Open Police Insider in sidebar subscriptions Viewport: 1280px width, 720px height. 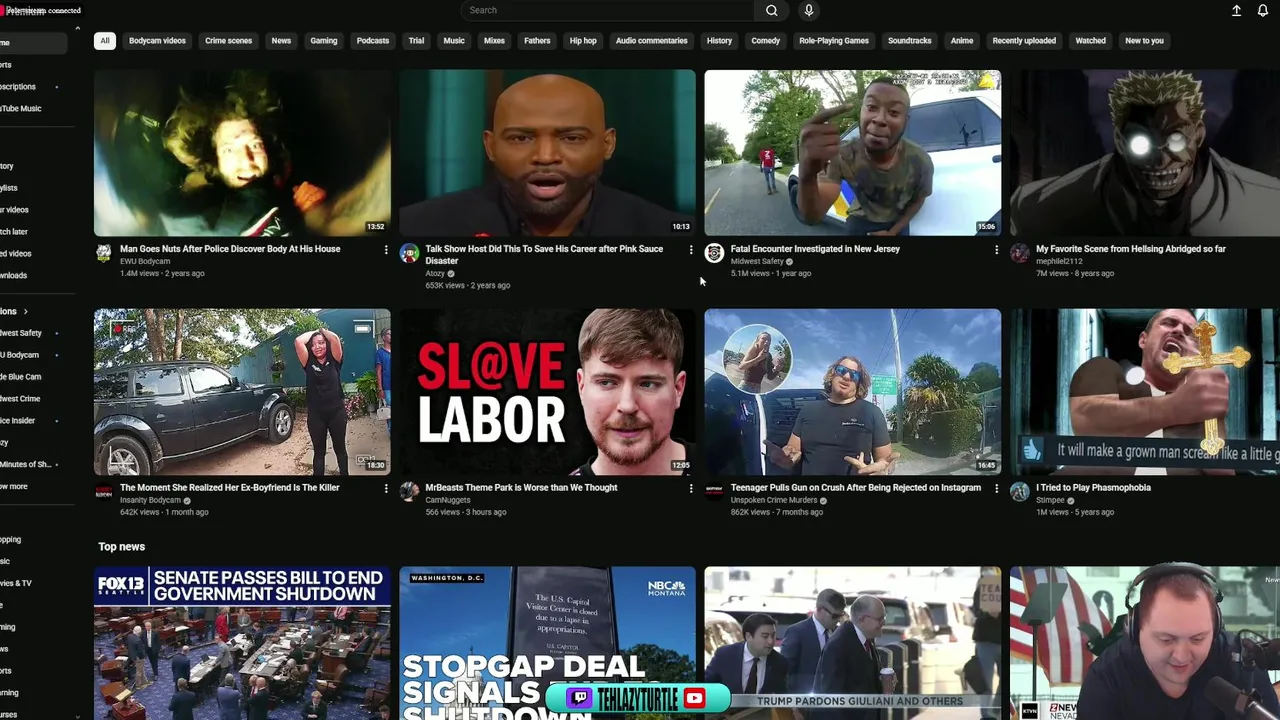[18, 421]
